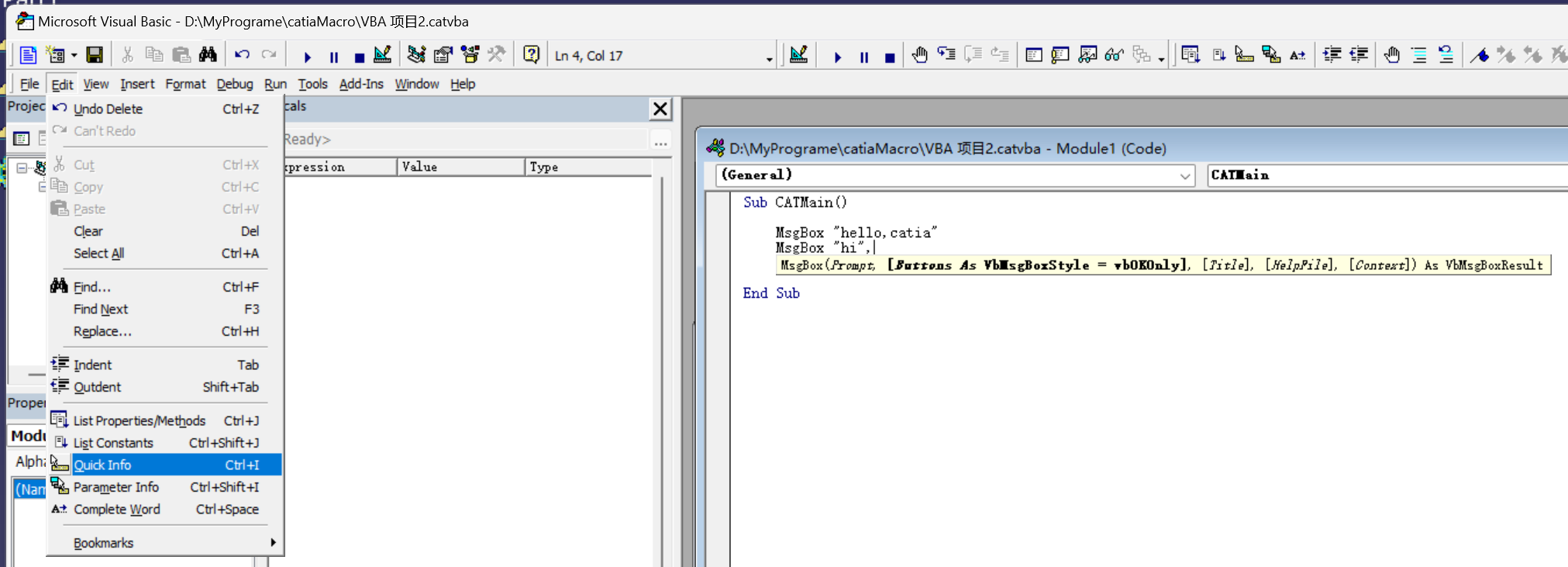Click List Constants icon in Edit toolbar
The height and width of the screenshot is (567, 1568).
coord(1218,55)
